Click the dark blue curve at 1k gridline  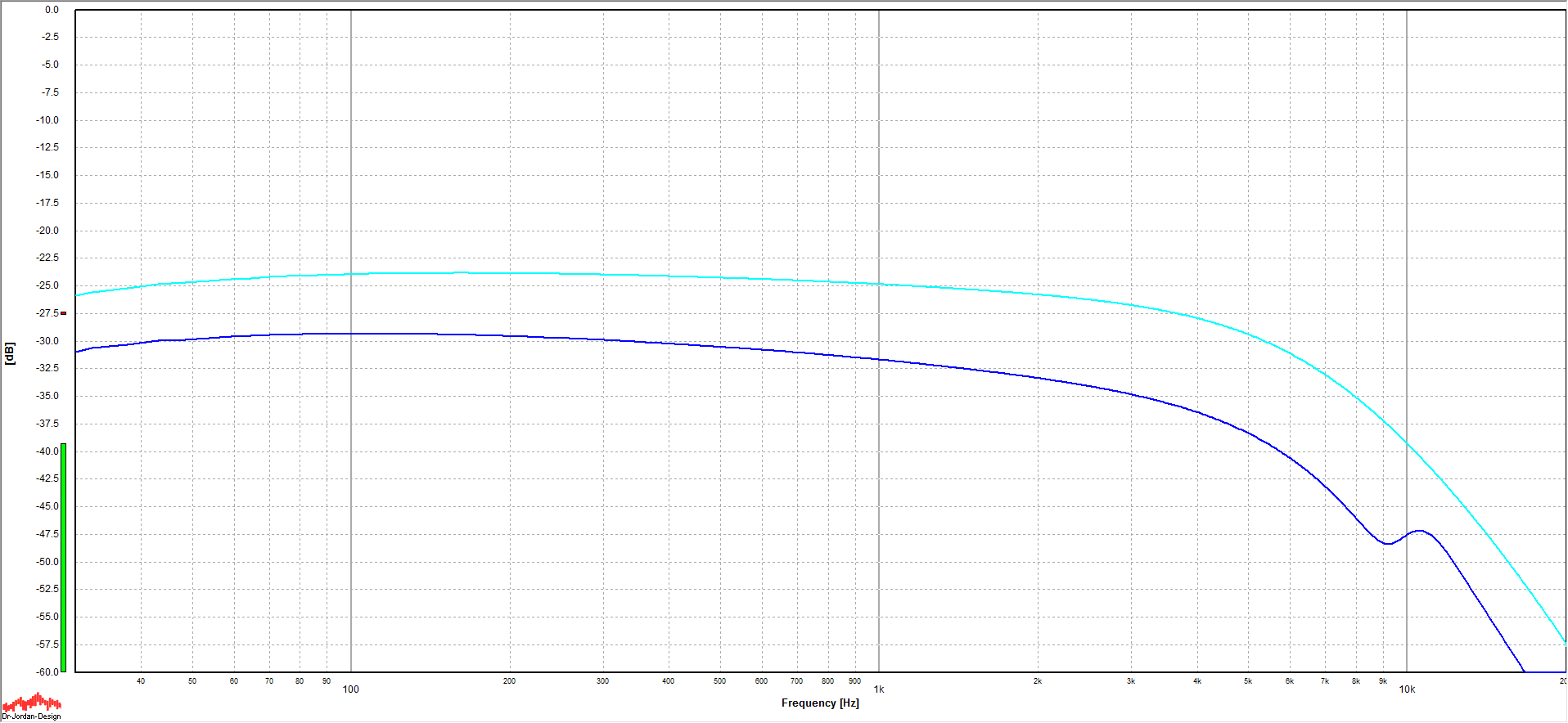pyautogui.click(x=879, y=359)
